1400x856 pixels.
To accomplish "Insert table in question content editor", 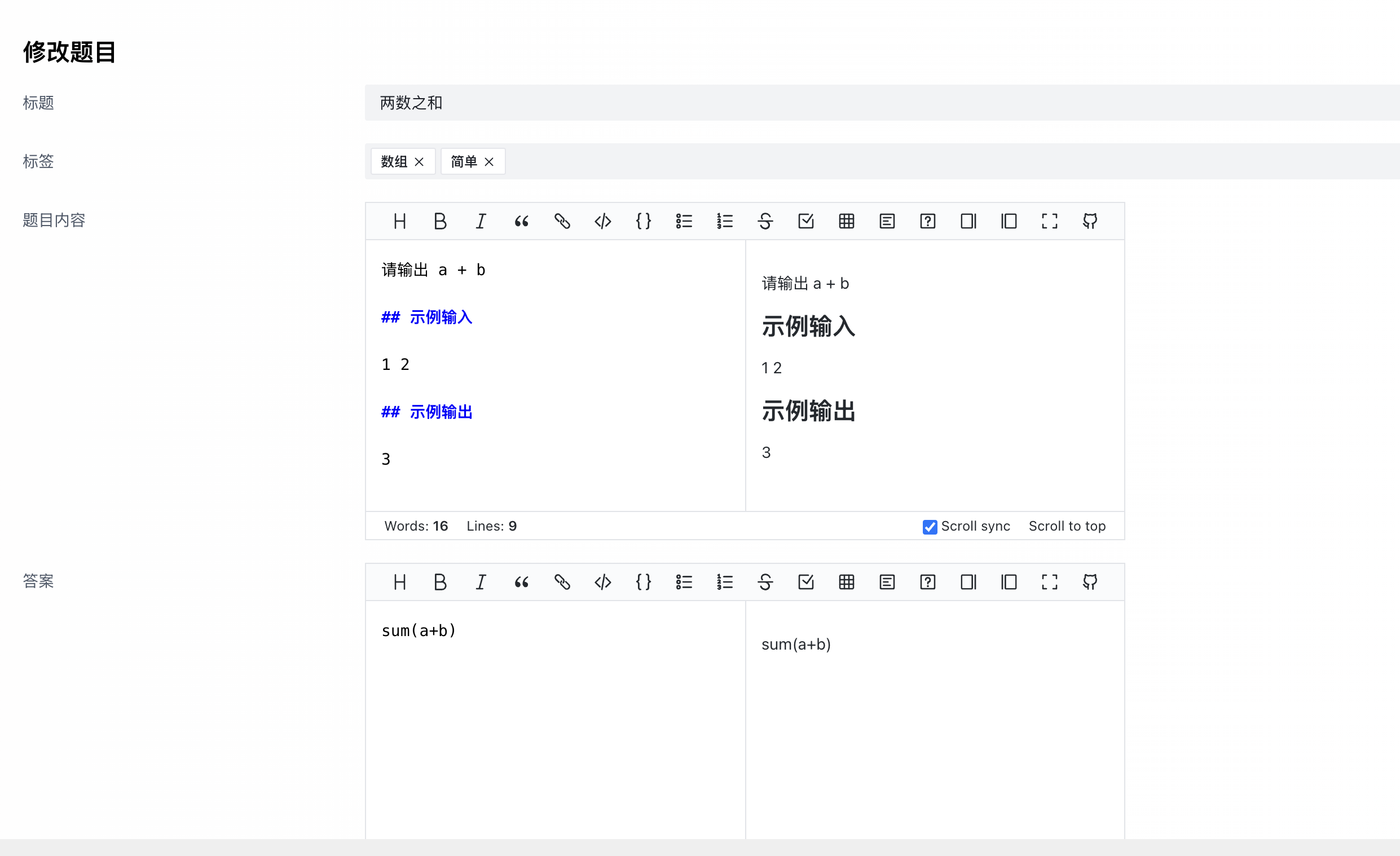I will click(846, 221).
